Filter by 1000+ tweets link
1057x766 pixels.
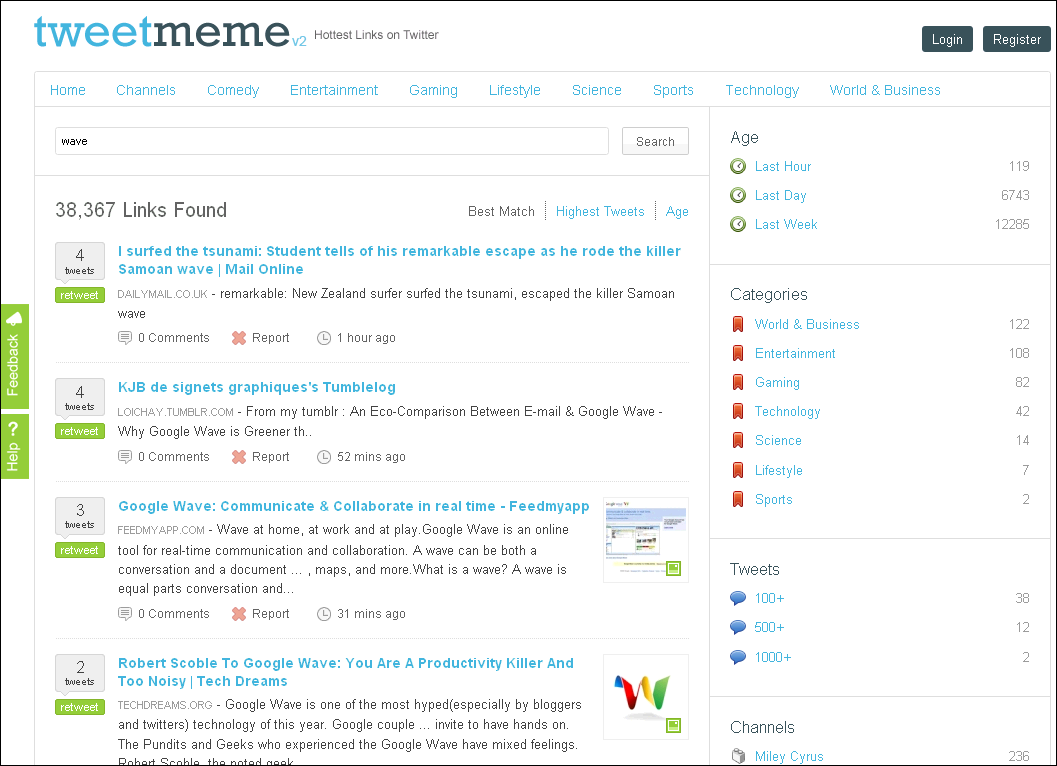[x=773, y=657]
